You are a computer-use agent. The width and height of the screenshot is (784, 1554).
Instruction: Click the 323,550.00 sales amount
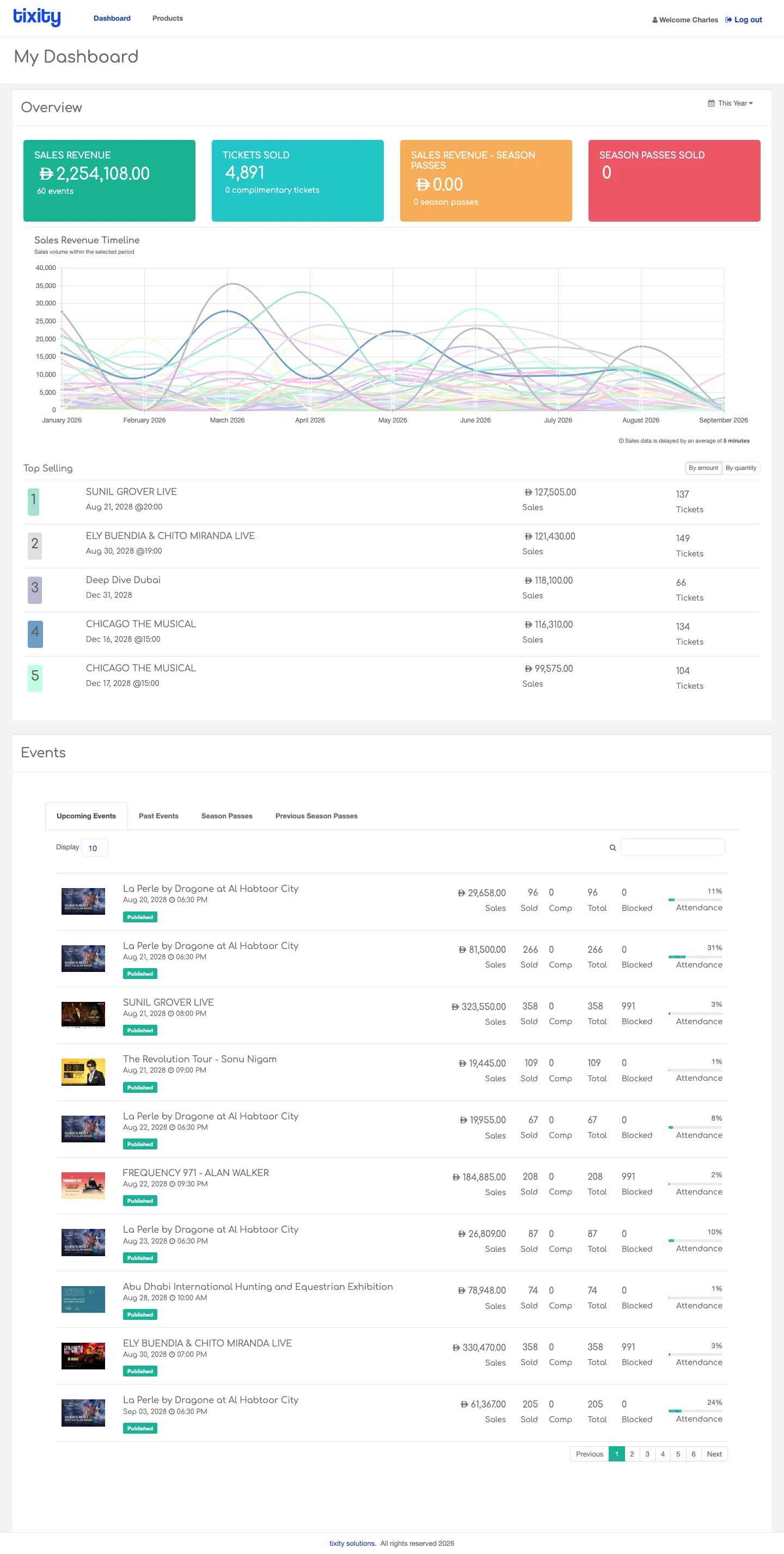[x=479, y=1006]
